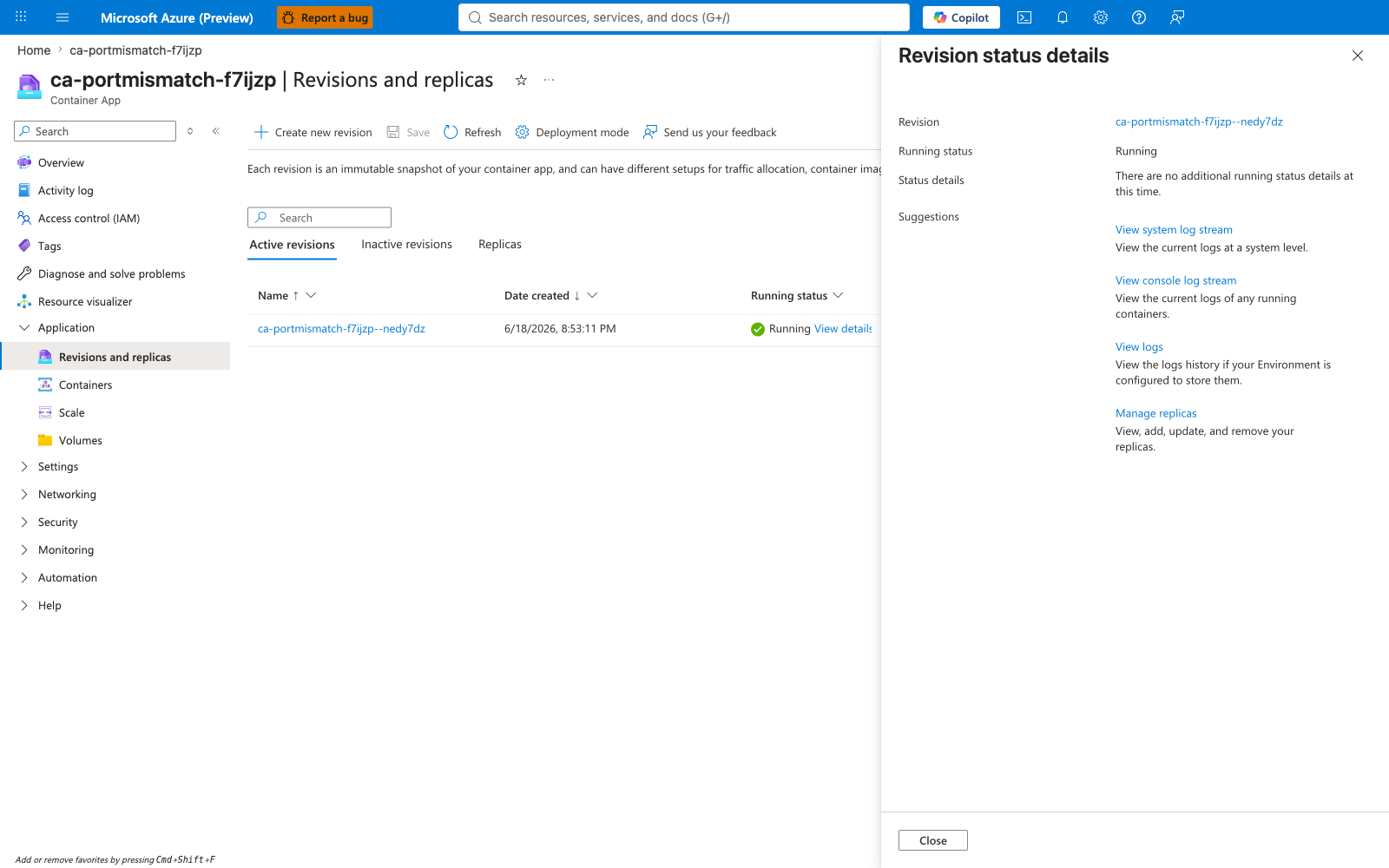Viewport: 1389px width, 868px height.
Task: Click View details link in Running status
Action: coord(843,329)
